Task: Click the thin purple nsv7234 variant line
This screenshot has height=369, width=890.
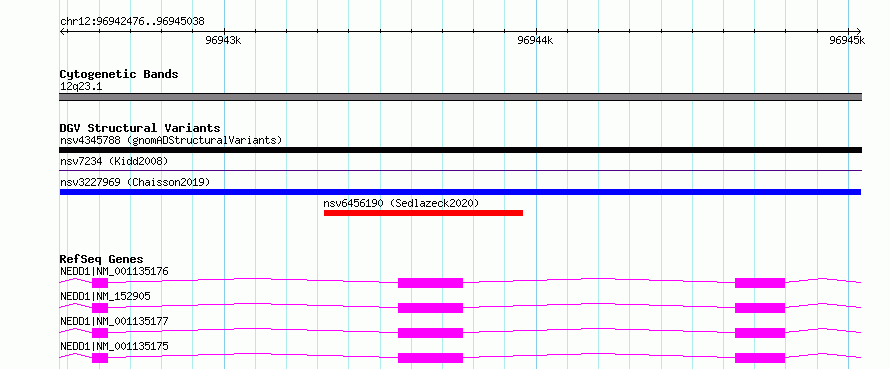Action: tap(460, 170)
